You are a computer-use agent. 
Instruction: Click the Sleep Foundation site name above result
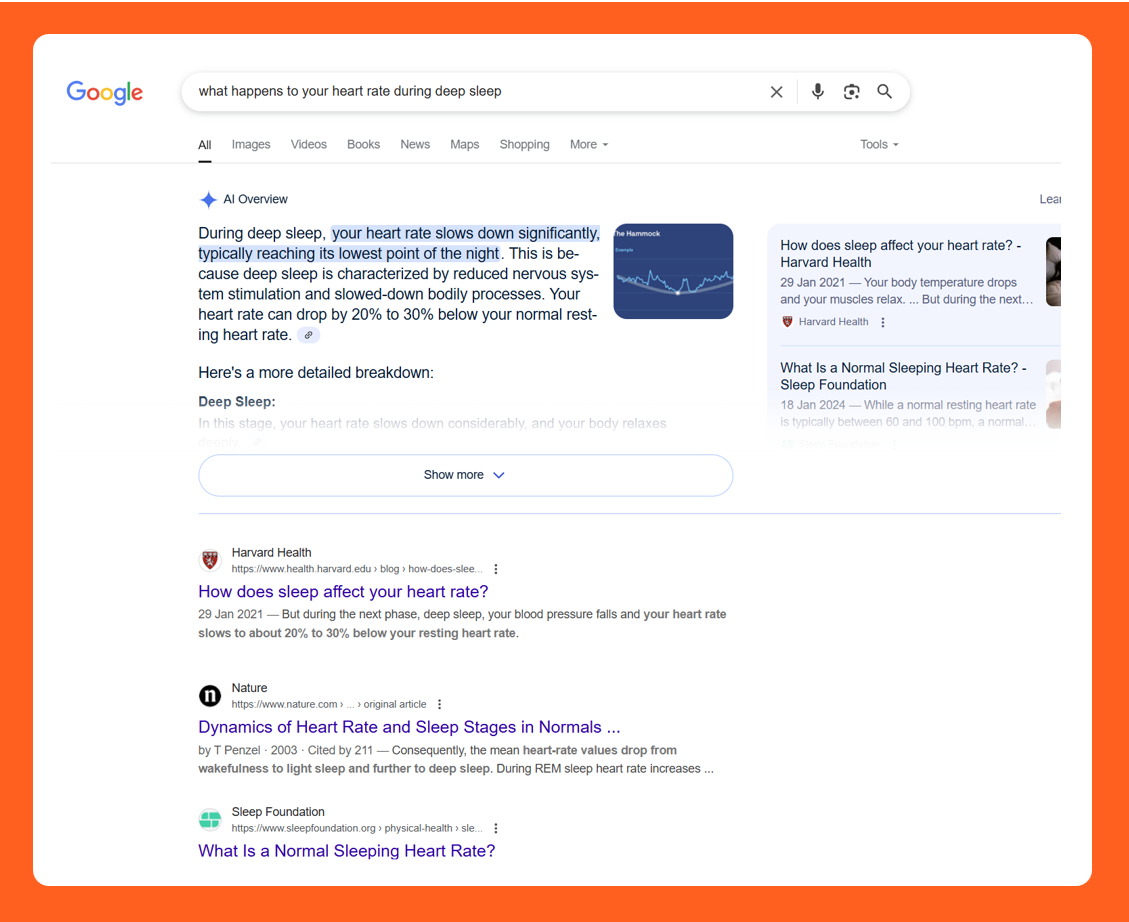pyautogui.click(x=278, y=812)
